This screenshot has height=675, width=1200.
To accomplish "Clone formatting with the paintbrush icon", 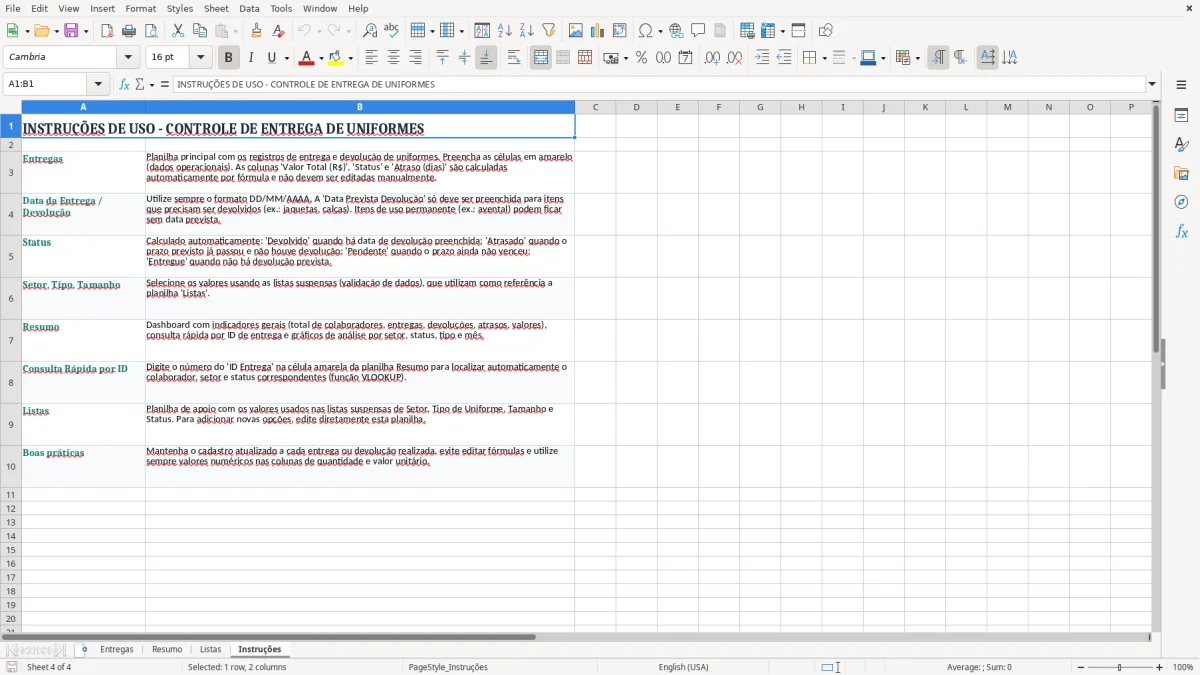I will 256,31.
